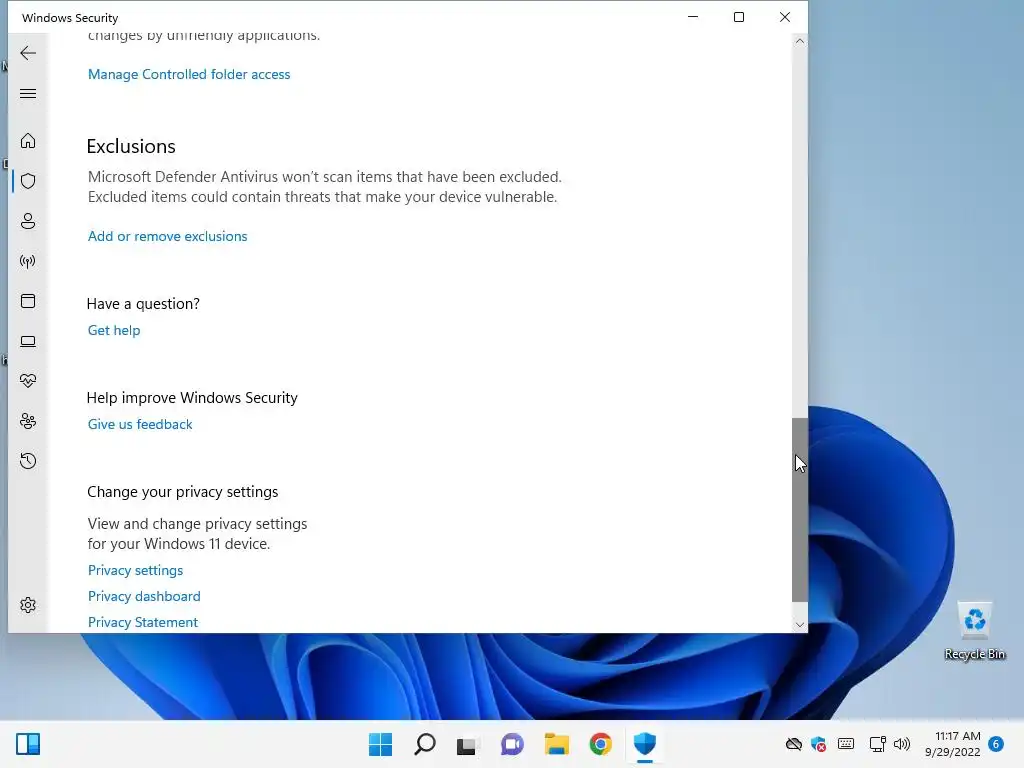This screenshot has width=1024, height=768.
Task: Click the scroll down arrow
Action: tap(799, 625)
